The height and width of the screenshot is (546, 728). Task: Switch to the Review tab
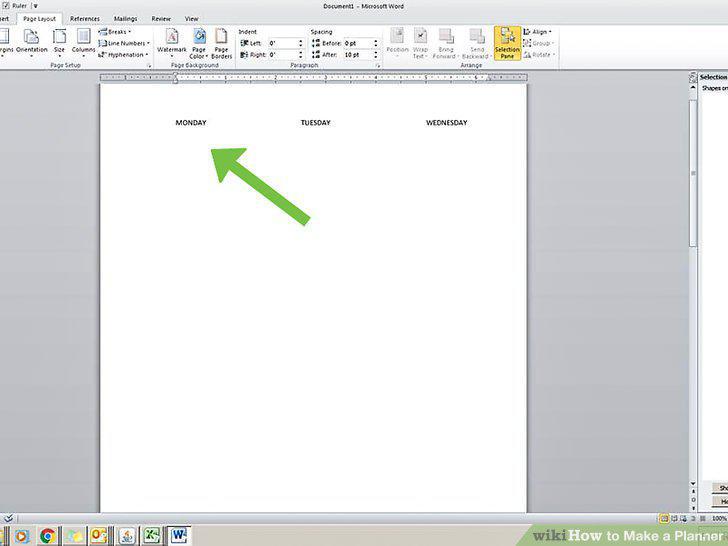(x=161, y=19)
